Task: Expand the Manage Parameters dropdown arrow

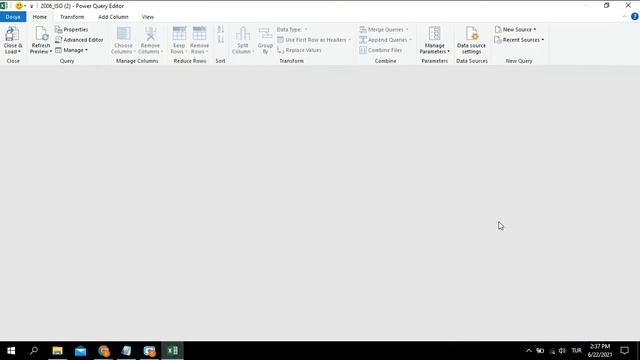Action: coord(448,52)
